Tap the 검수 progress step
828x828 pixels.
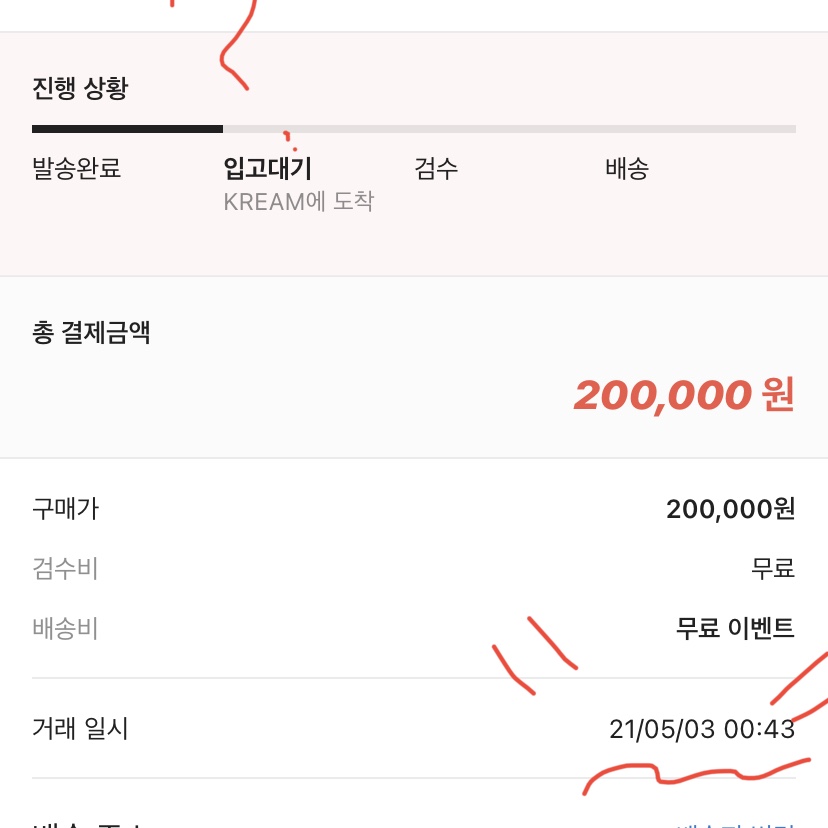(x=436, y=168)
